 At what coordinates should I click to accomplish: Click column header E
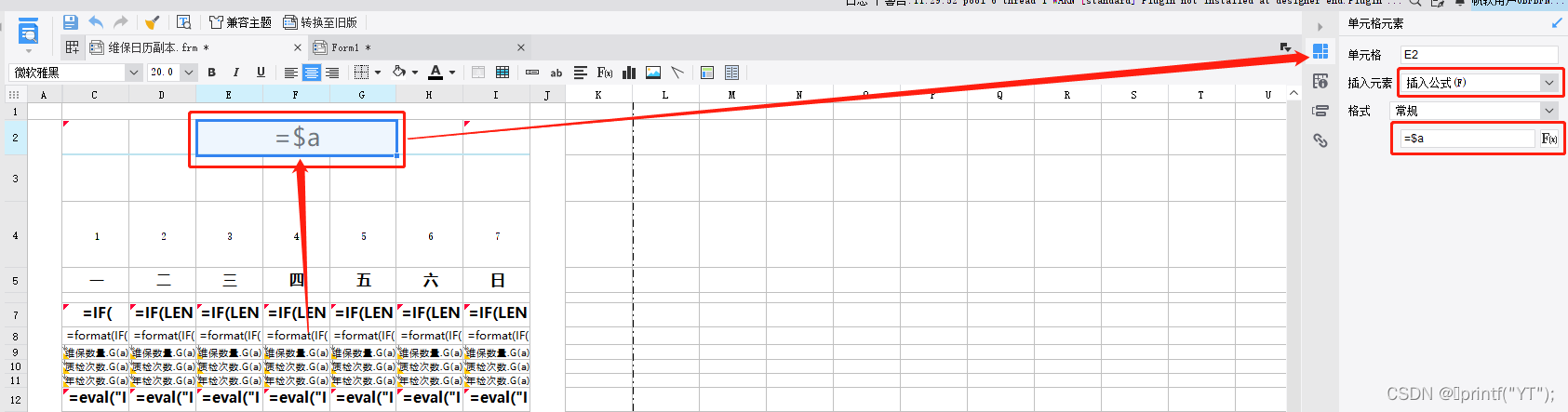tap(229, 95)
